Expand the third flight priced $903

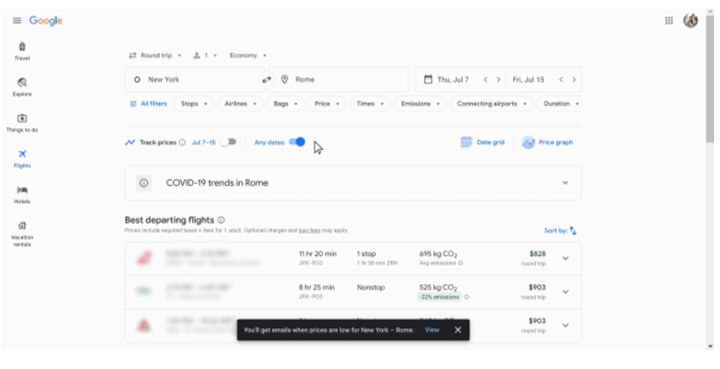coord(565,325)
